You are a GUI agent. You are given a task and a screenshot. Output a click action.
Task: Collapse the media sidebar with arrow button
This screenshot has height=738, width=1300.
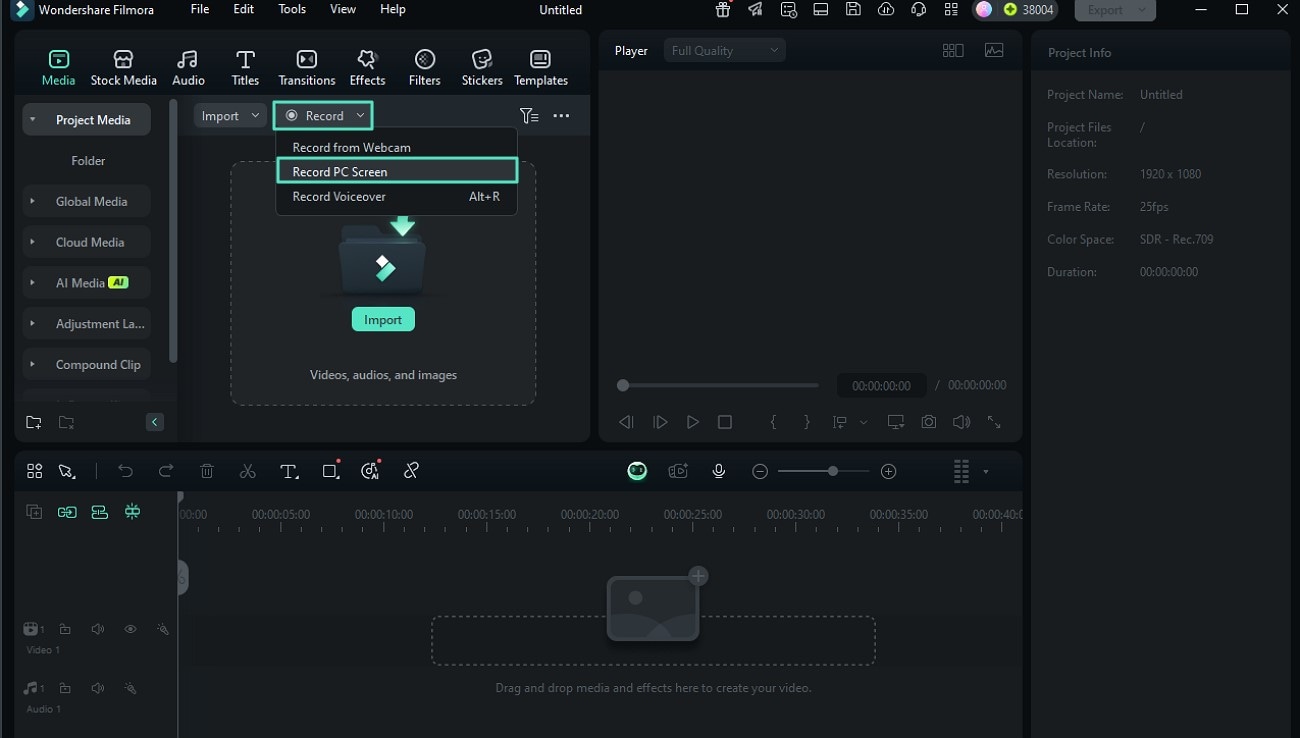(x=155, y=422)
